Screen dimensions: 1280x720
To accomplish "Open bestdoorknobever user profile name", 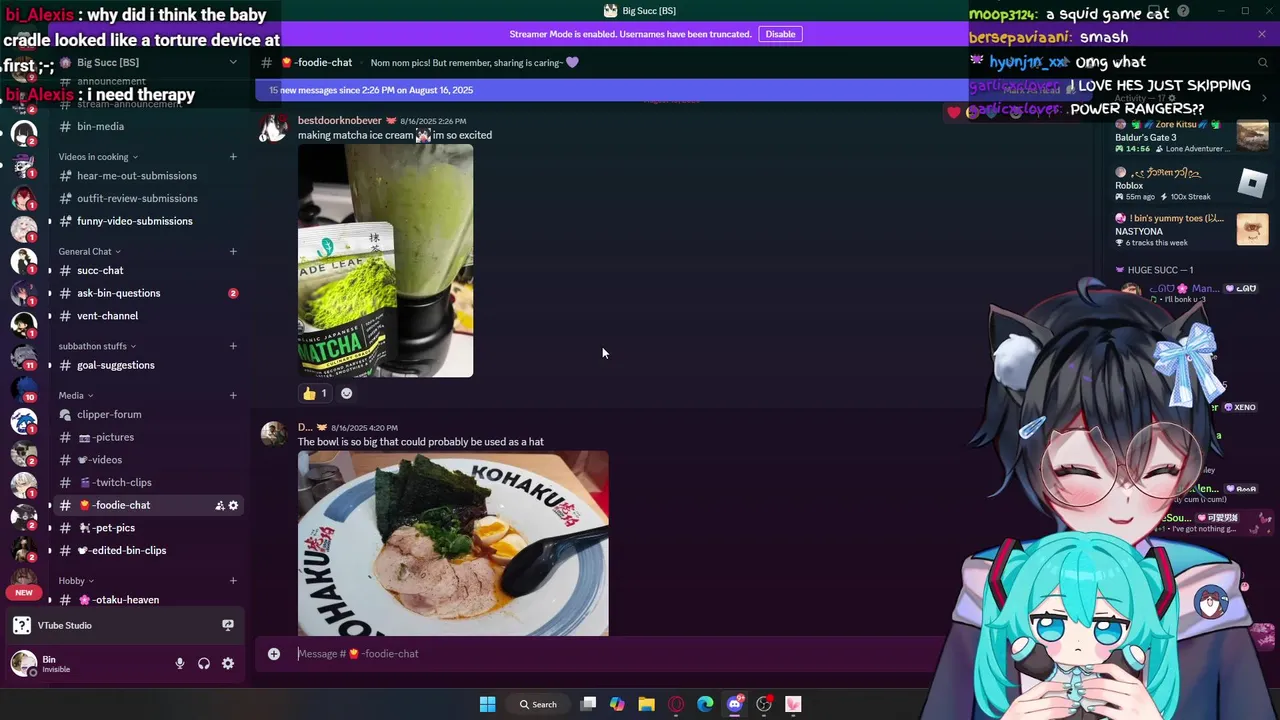I will [x=340, y=121].
